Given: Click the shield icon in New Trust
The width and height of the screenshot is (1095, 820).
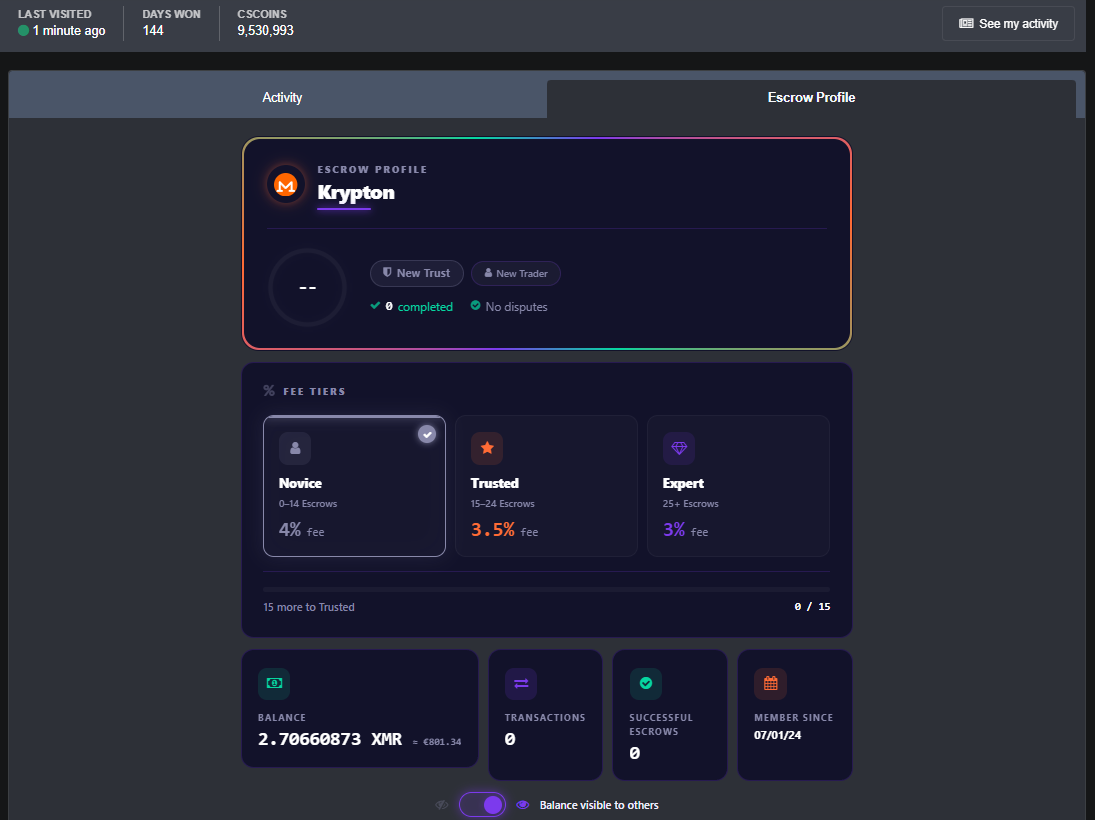Looking at the screenshot, I should 387,272.
